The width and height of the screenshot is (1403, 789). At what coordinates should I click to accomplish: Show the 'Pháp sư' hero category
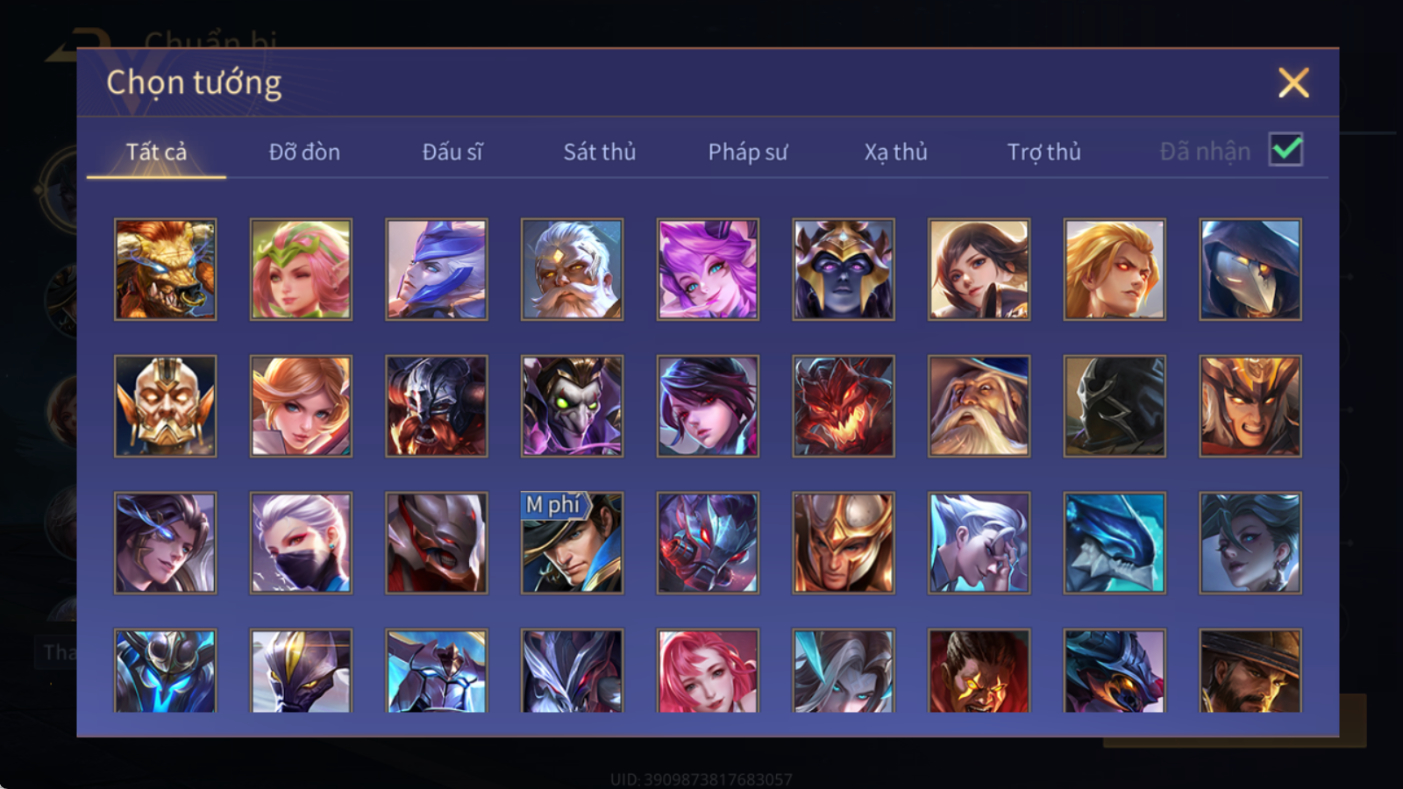[x=748, y=152]
